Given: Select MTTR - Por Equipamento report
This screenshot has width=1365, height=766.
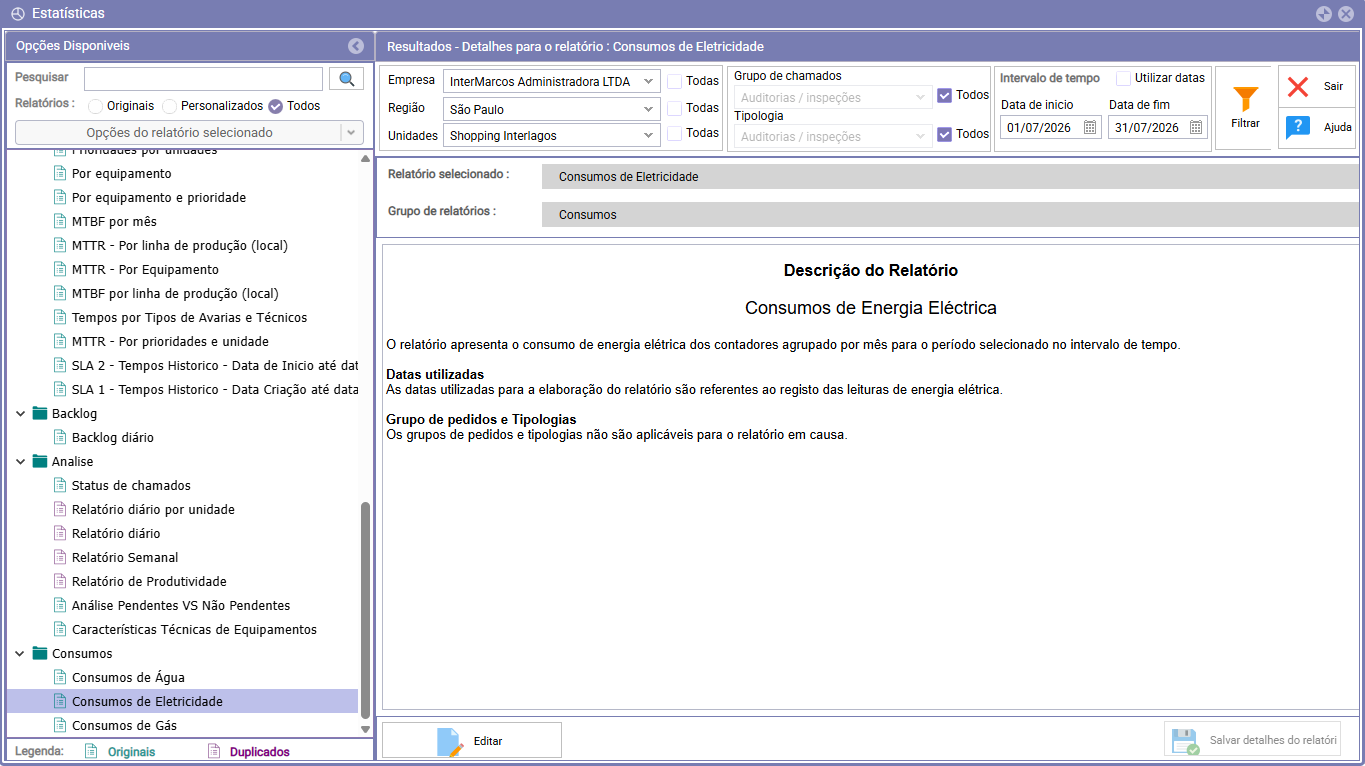Looking at the screenshot, I should [x=145, y=269].
